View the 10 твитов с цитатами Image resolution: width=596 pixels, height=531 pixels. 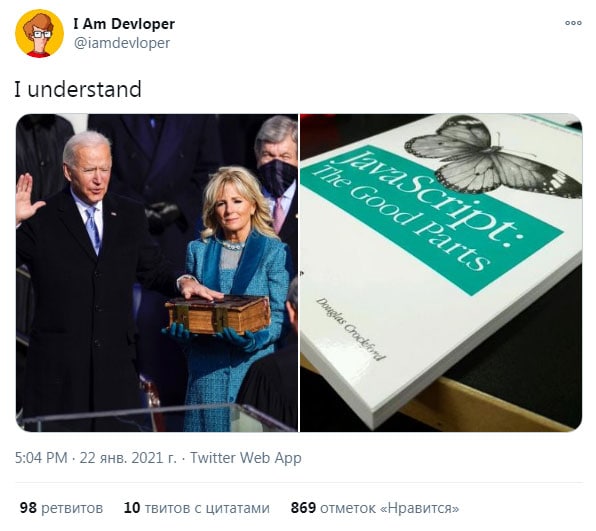[x=197, y=508]
